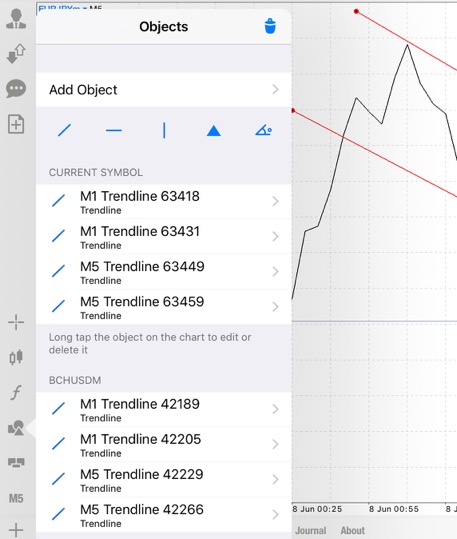Viewport: 457px width, 539px height.
Task: Select the filled triangle shape tool
Action: point(214,131)
